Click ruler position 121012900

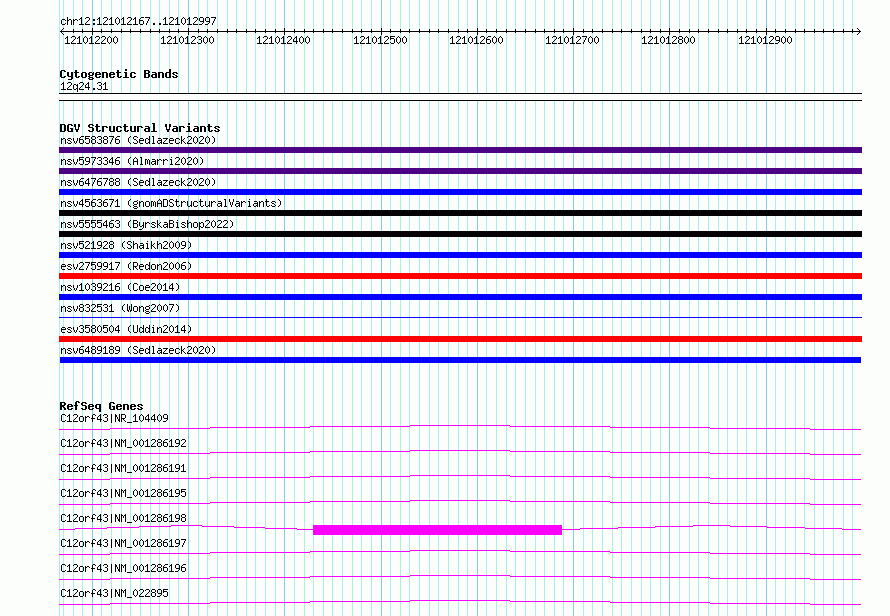(x=765, y=40)
